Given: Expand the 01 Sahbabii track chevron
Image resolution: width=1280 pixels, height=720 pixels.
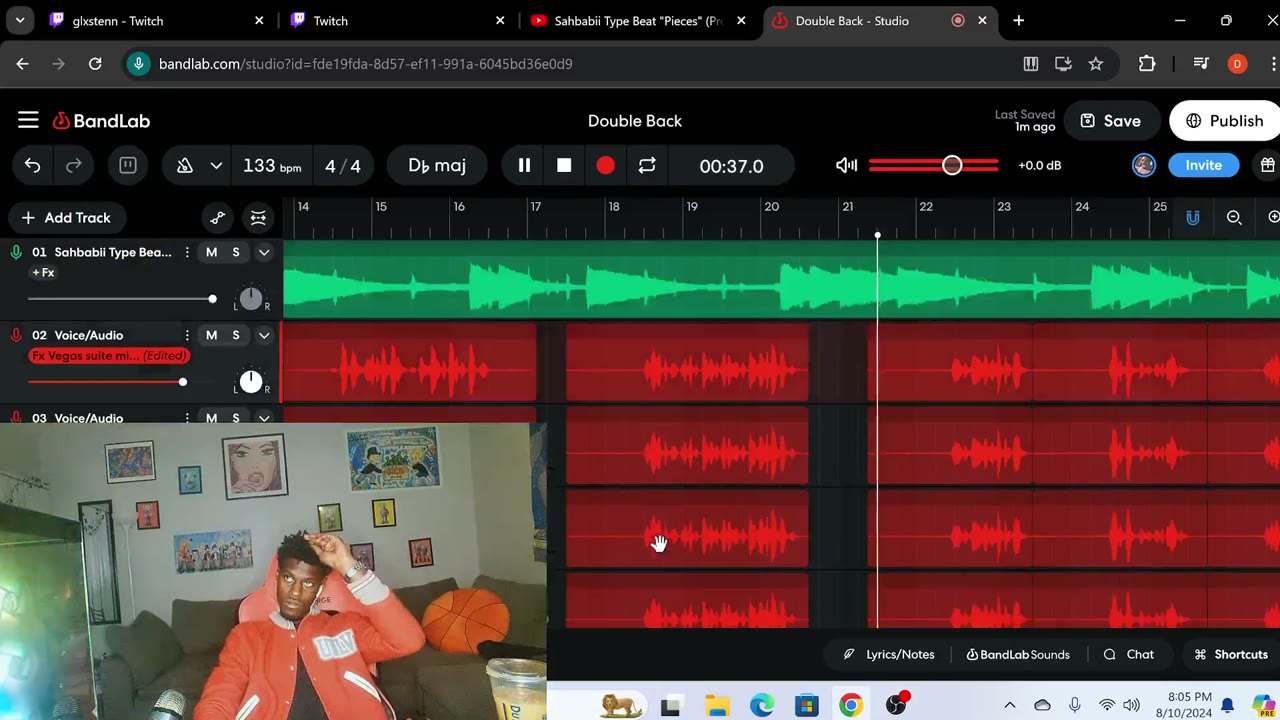Looking at the screenshot, I should pos(264,252).
